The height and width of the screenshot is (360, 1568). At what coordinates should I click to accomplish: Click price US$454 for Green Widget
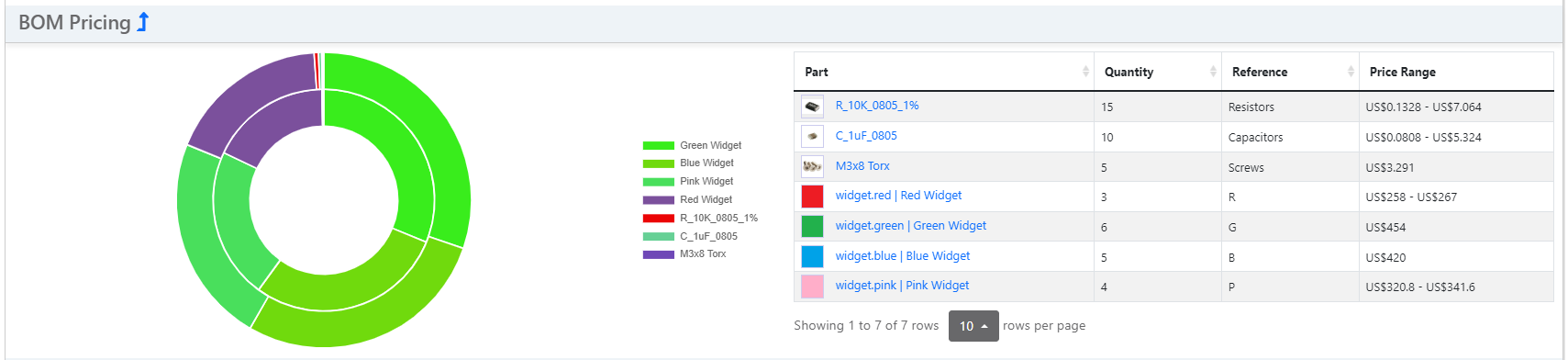[x=1385, y=228]
